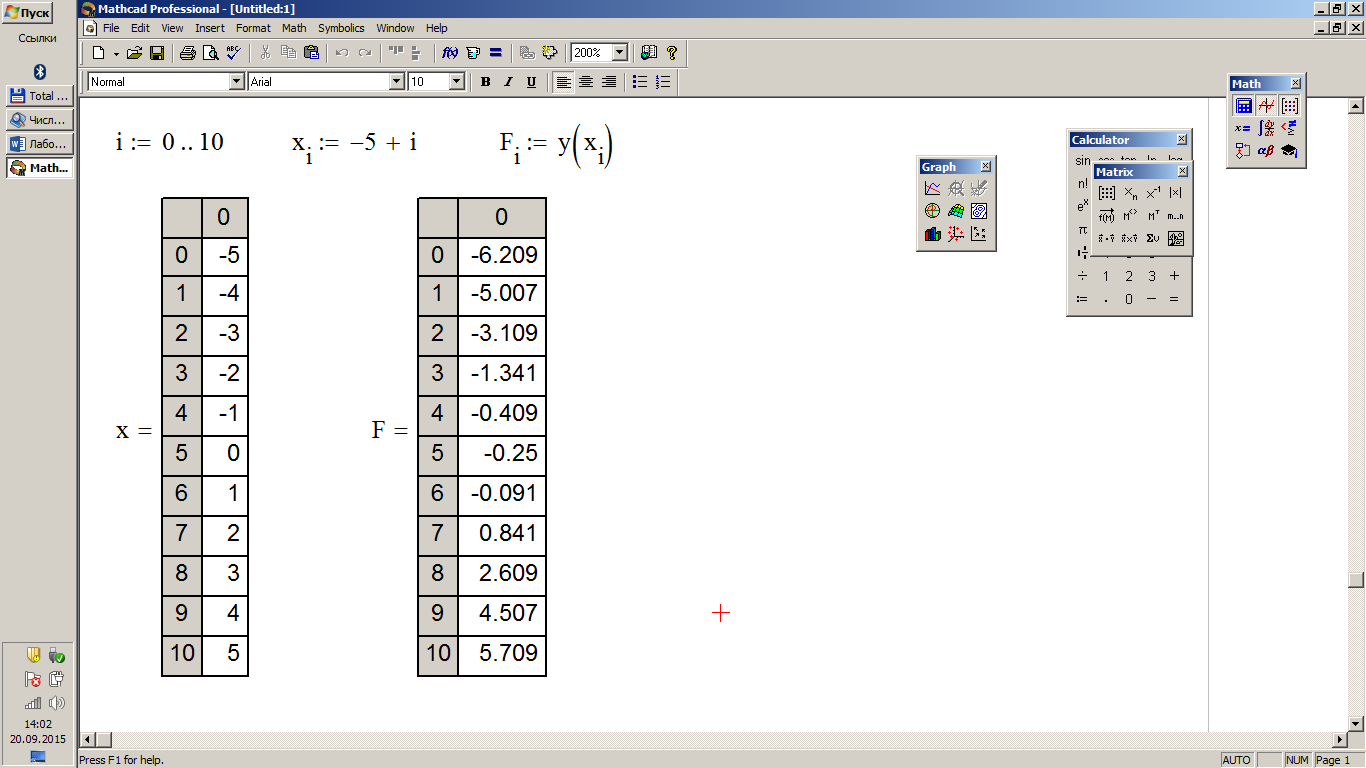Click the Programming palette icon
Screen dimensions: 1366x768
1244,151
